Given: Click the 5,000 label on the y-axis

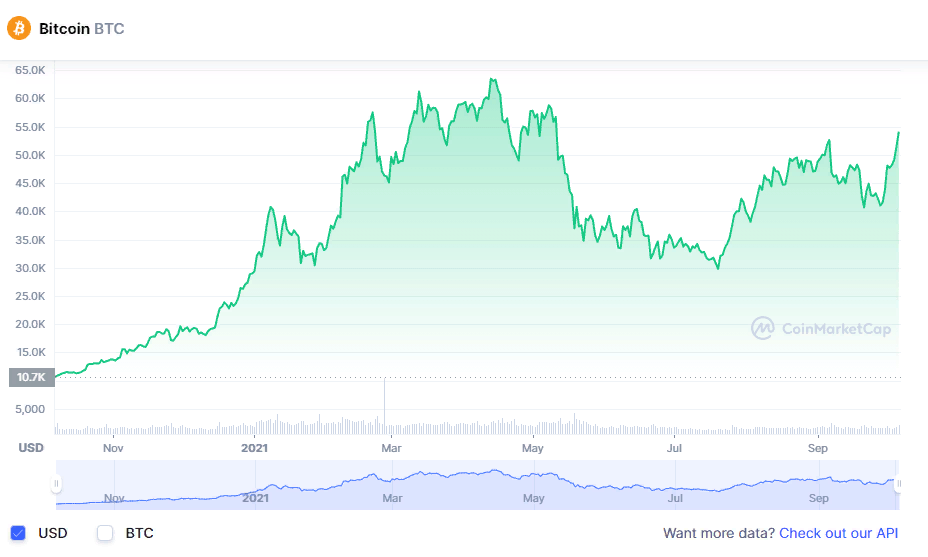Looking at the screenshot, I should click(30, 409).
